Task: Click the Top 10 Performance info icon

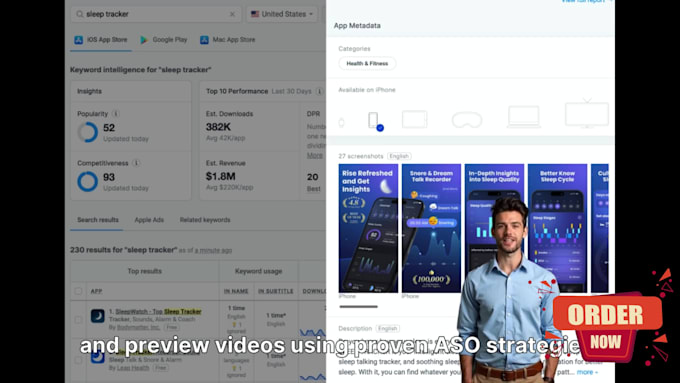Action: [319, 92]
